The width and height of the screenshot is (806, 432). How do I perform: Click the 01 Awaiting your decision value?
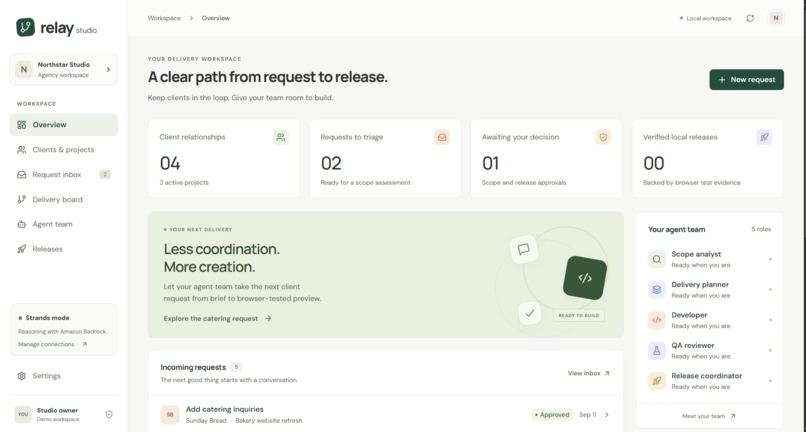(490, 164)
